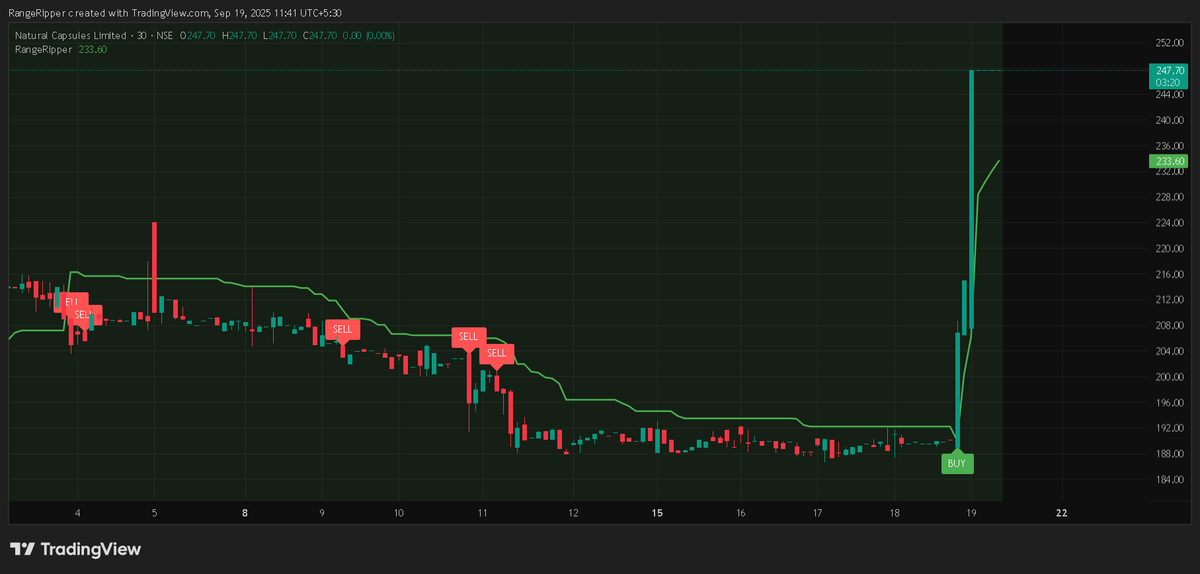Click the 252.00 price axis label
This screenshot has width=1200, height=574.
click(1170, 43)
